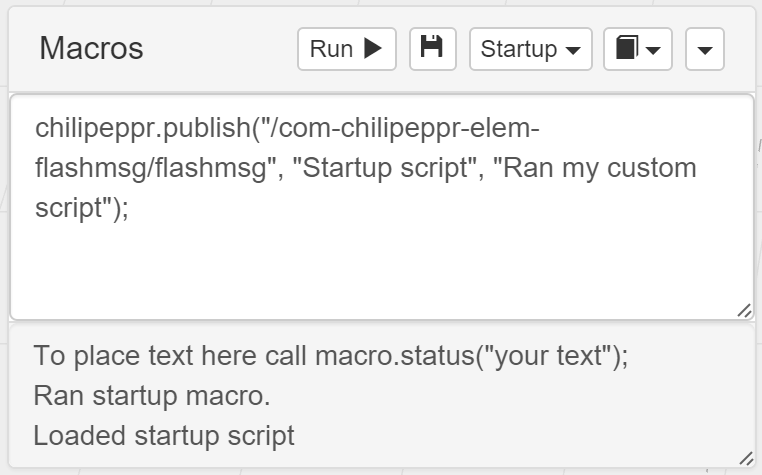
Task: Click the caret arrow next to Startup
Action: (x=573, y=50)
